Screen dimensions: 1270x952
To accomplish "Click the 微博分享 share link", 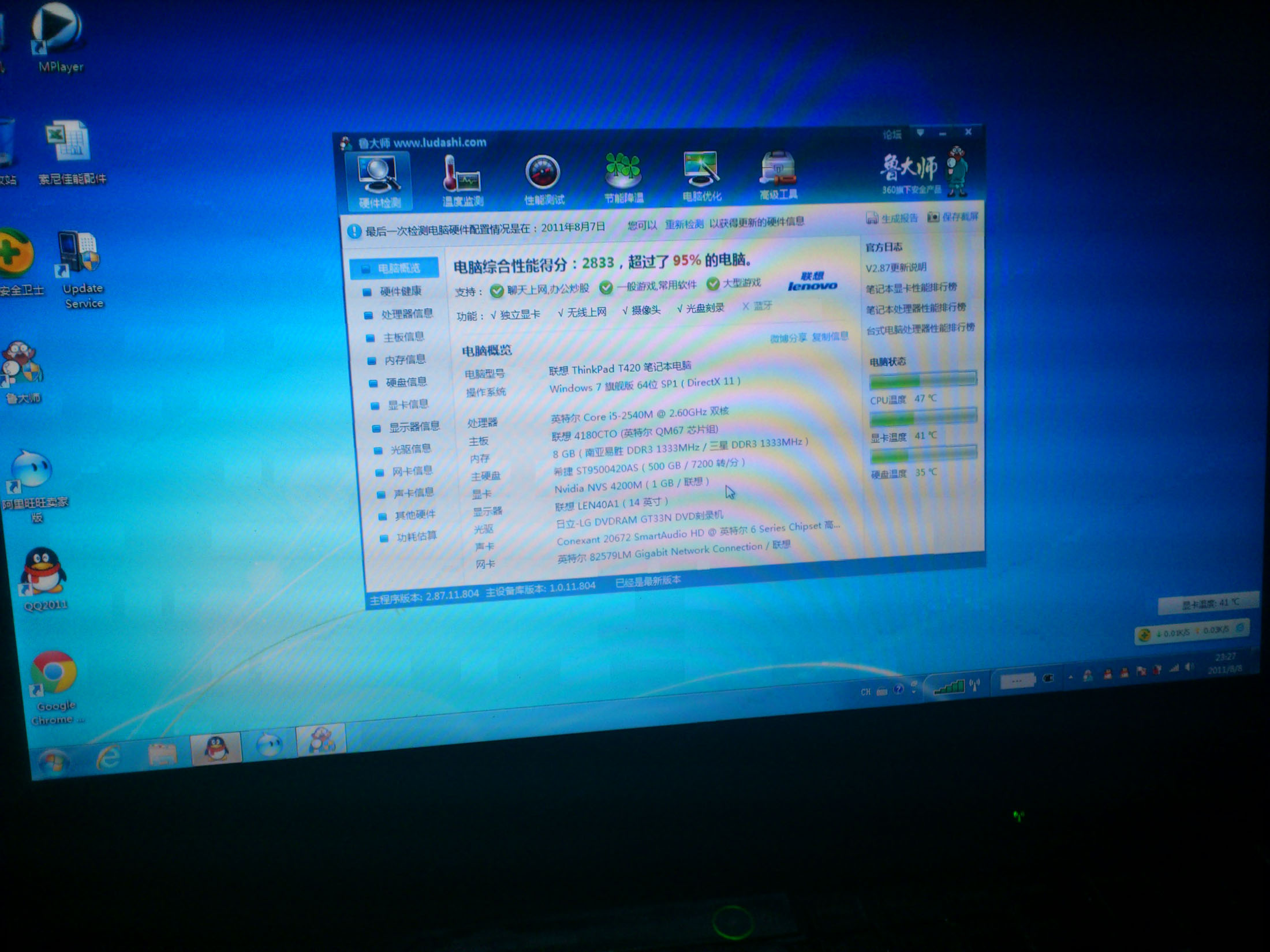I will [788, 338].
